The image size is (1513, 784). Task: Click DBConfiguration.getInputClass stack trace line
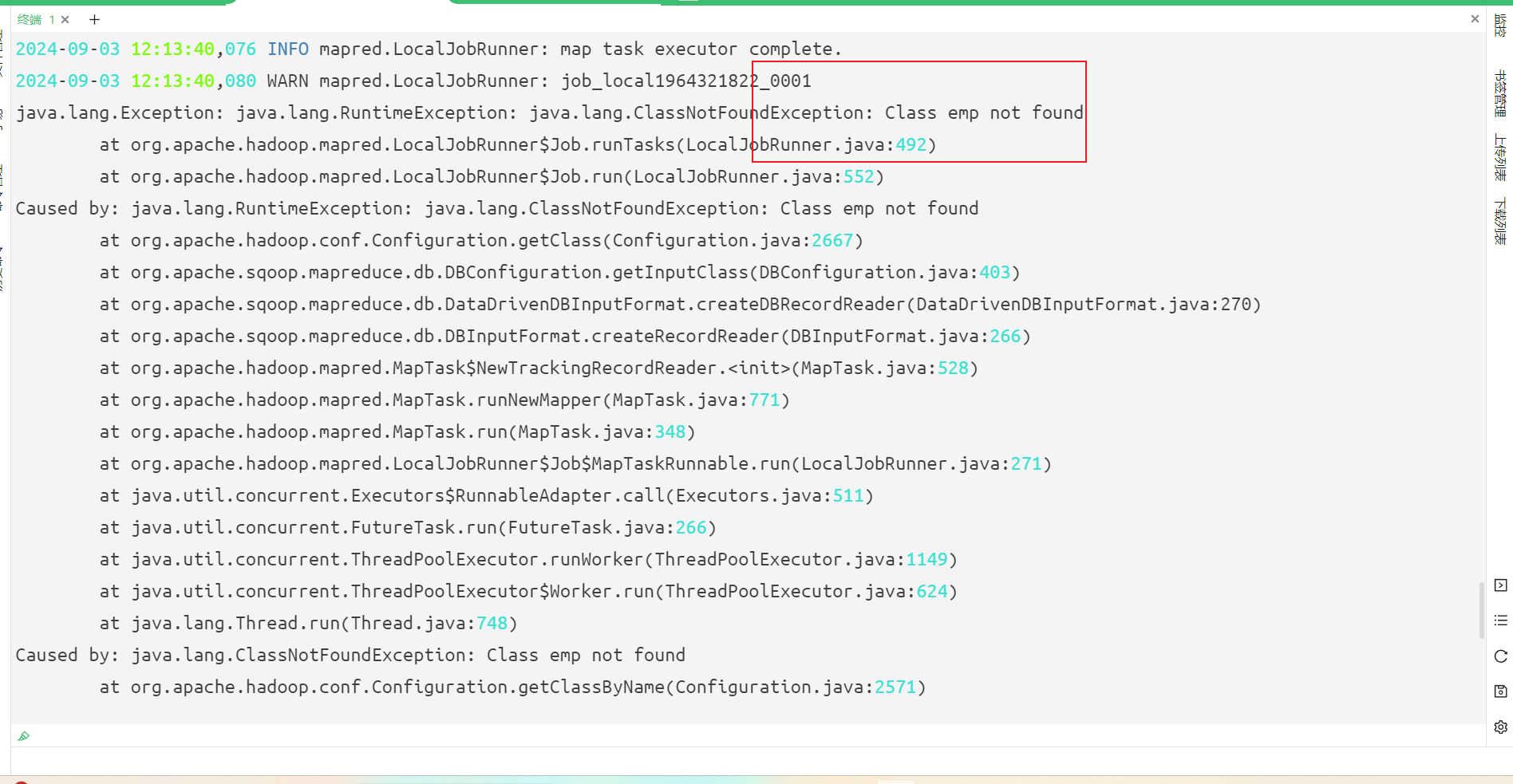click(x=559, y=273)
